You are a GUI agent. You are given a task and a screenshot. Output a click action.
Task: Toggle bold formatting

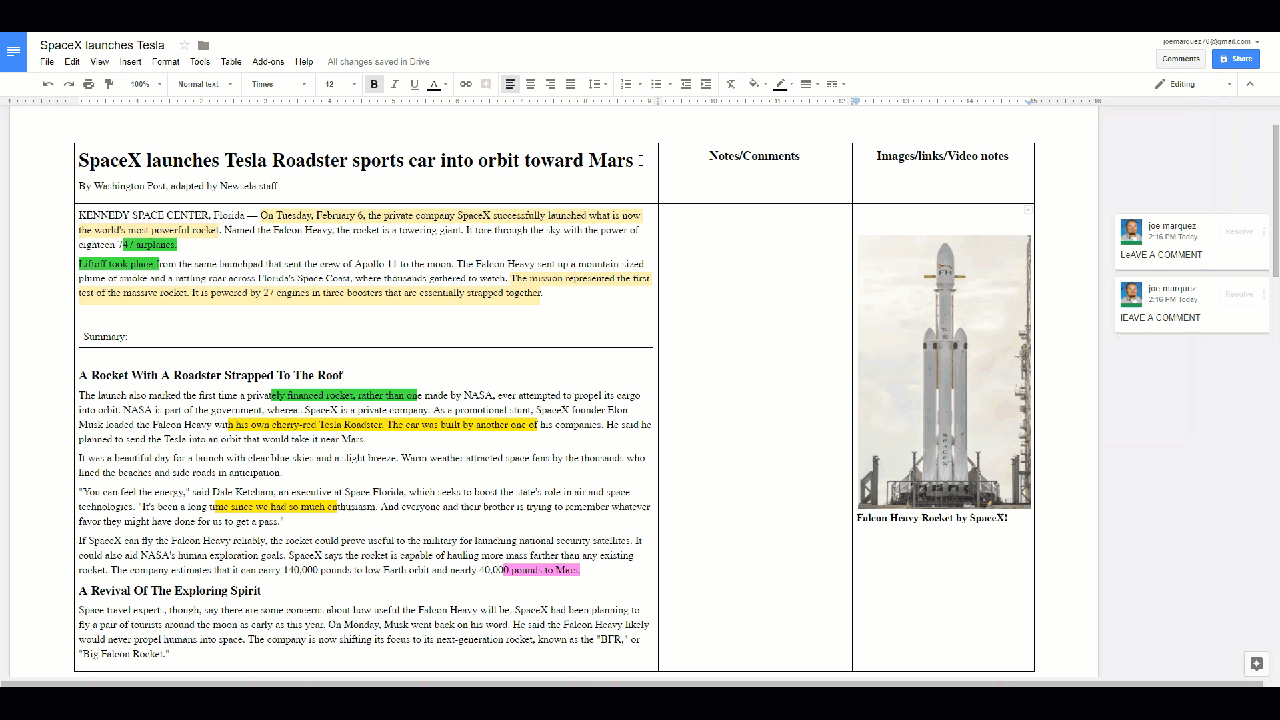click(x=374, y=84)
